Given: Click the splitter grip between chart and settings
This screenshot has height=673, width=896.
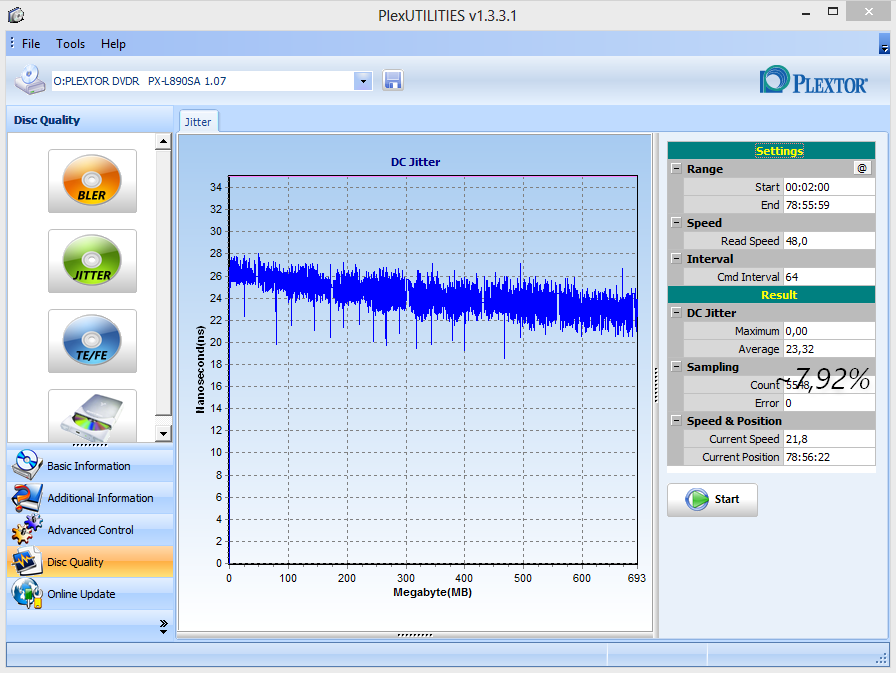Looking at the screenshot, I should point(656,384).
